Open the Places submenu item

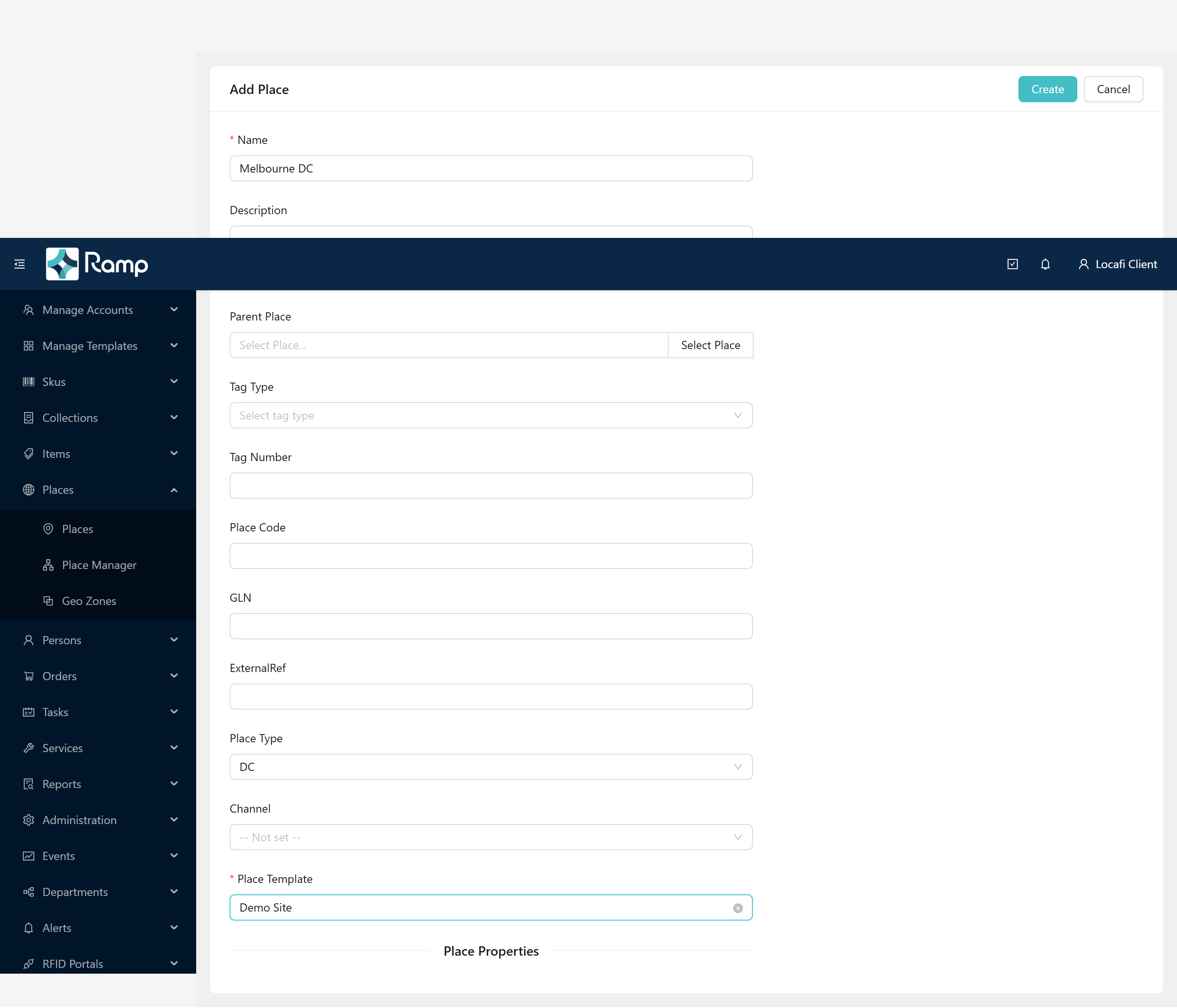[98, 529]
